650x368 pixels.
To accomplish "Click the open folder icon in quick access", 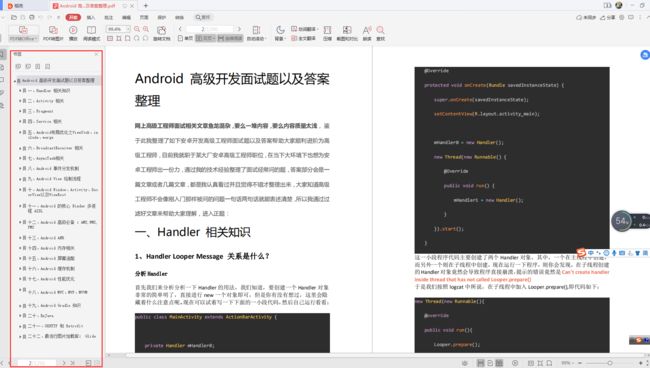I will pyautogui.click(x=14, y=17).
